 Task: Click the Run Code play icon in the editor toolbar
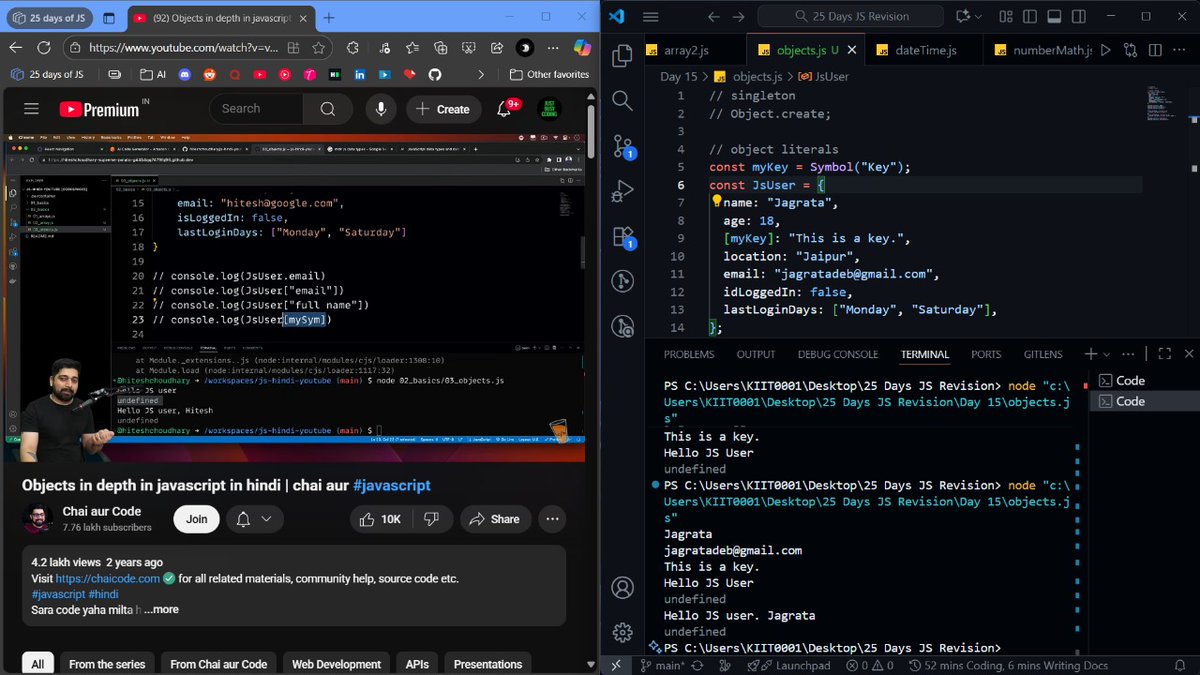coord(1108,50)
